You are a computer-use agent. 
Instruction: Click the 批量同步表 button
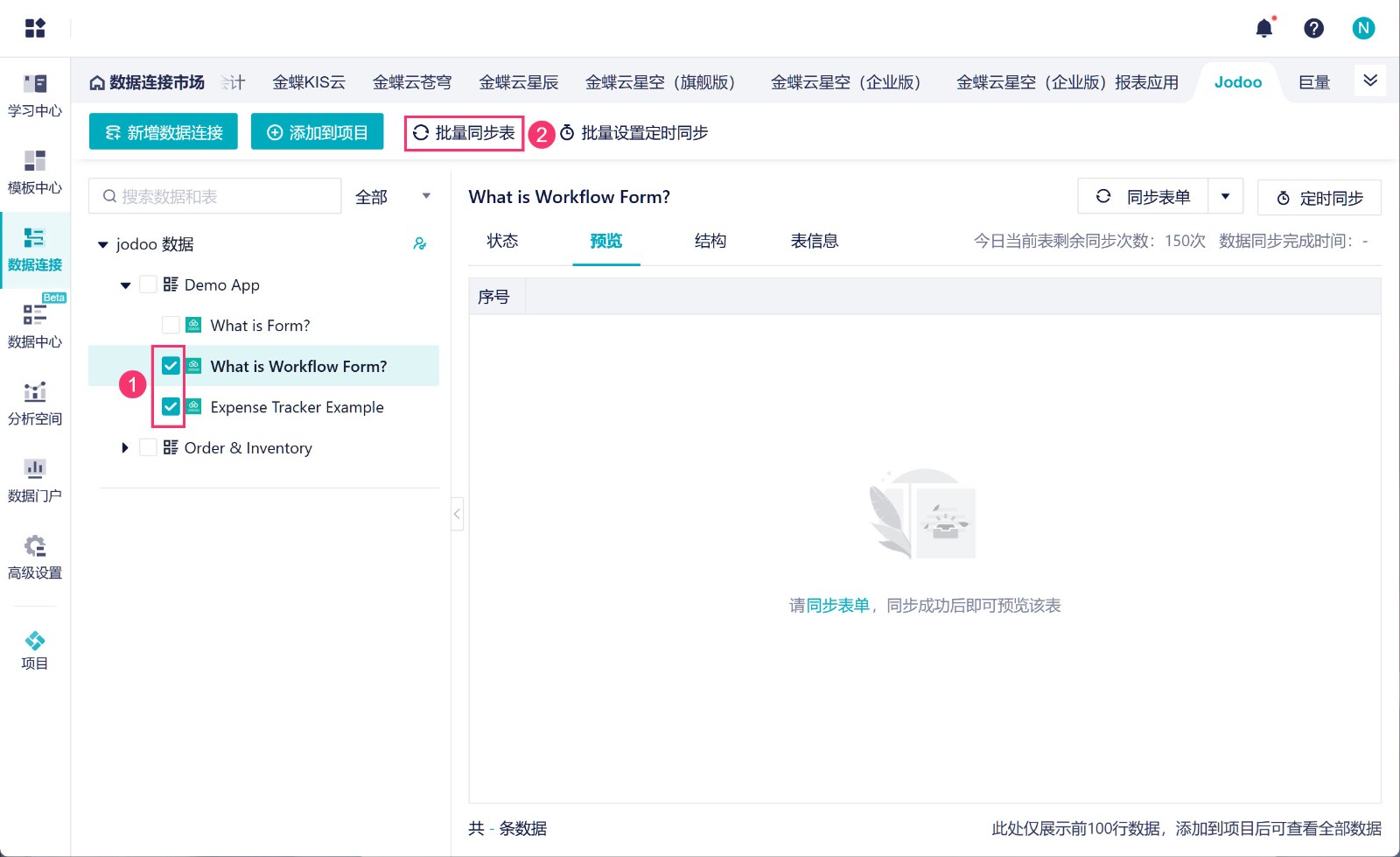tap(464, 133)
